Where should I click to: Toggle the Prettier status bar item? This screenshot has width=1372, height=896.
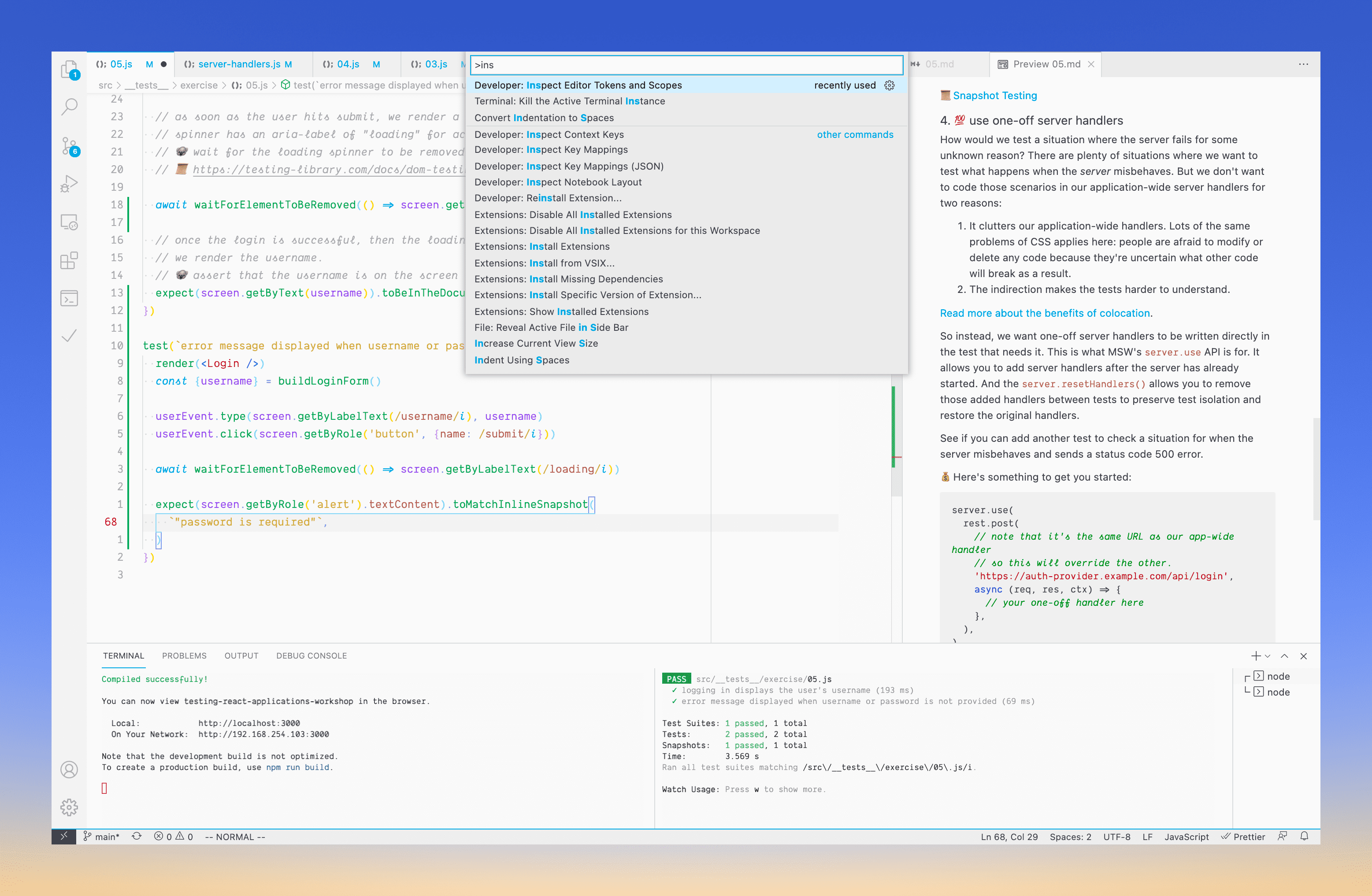(1243, 837)
